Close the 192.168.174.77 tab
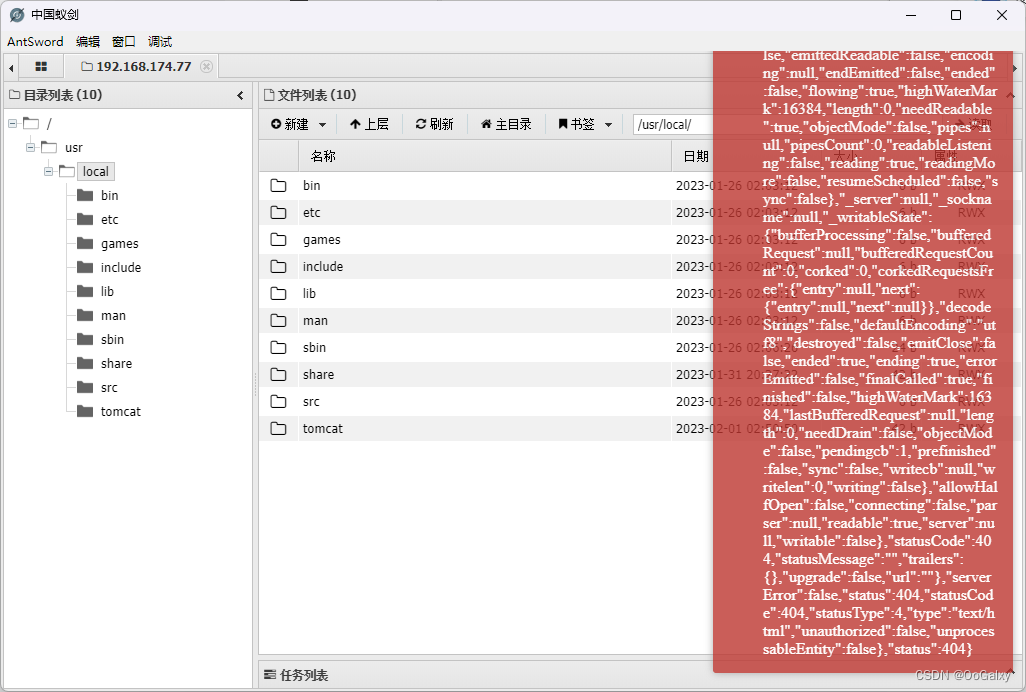Image resolution: width=1026 pixels, height=692 pixels. [x=206, y=67]
